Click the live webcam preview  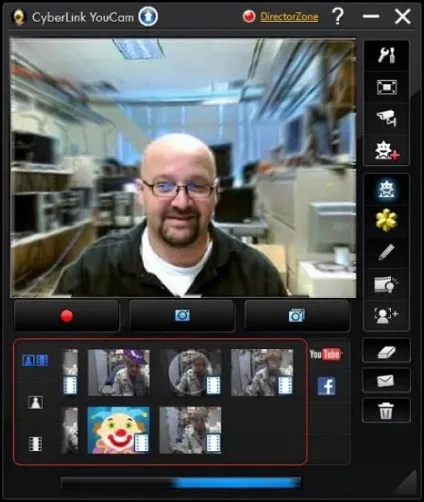[x=183, y=168]
